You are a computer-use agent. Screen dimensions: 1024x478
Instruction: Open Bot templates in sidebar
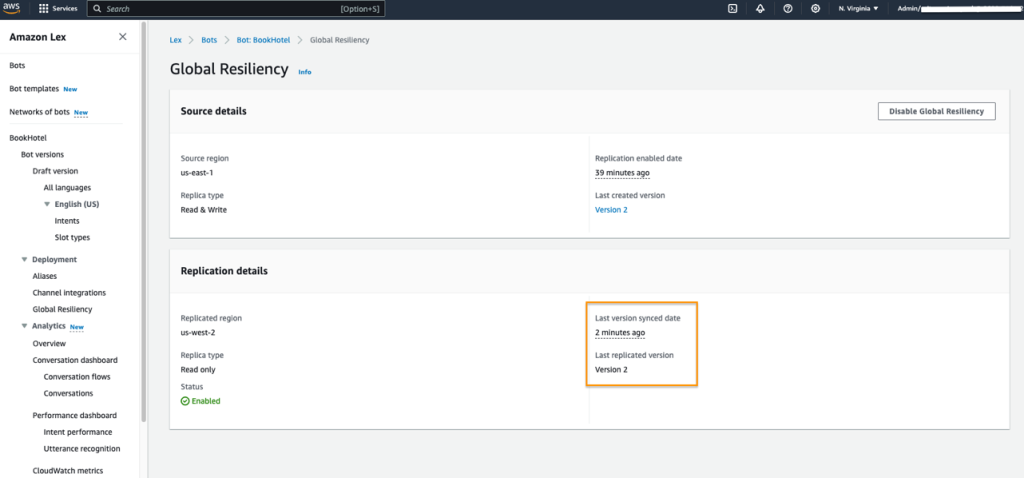point(34,88)
